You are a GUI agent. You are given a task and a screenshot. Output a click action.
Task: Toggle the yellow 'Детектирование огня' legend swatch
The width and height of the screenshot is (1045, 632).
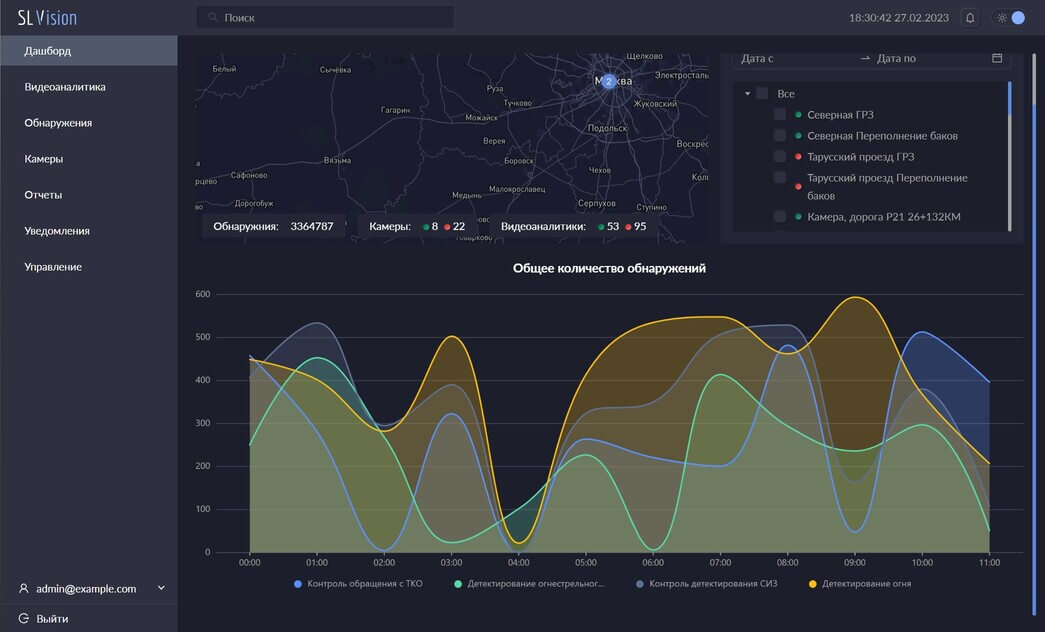click(x=812, y=583)
